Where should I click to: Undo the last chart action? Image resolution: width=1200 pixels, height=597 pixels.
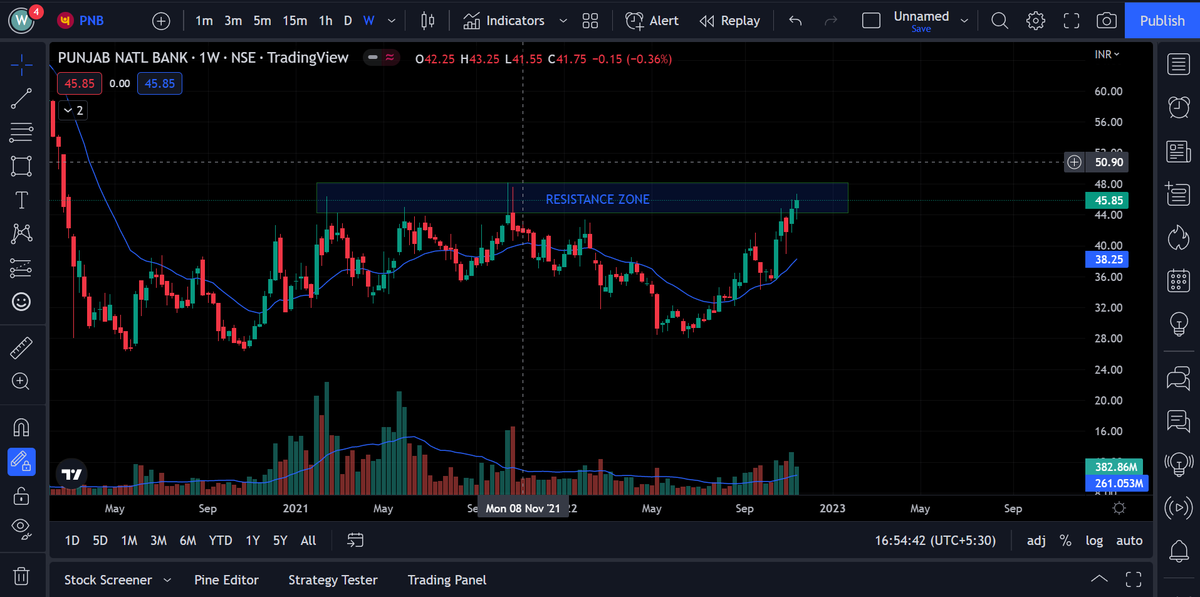point(795,21)
